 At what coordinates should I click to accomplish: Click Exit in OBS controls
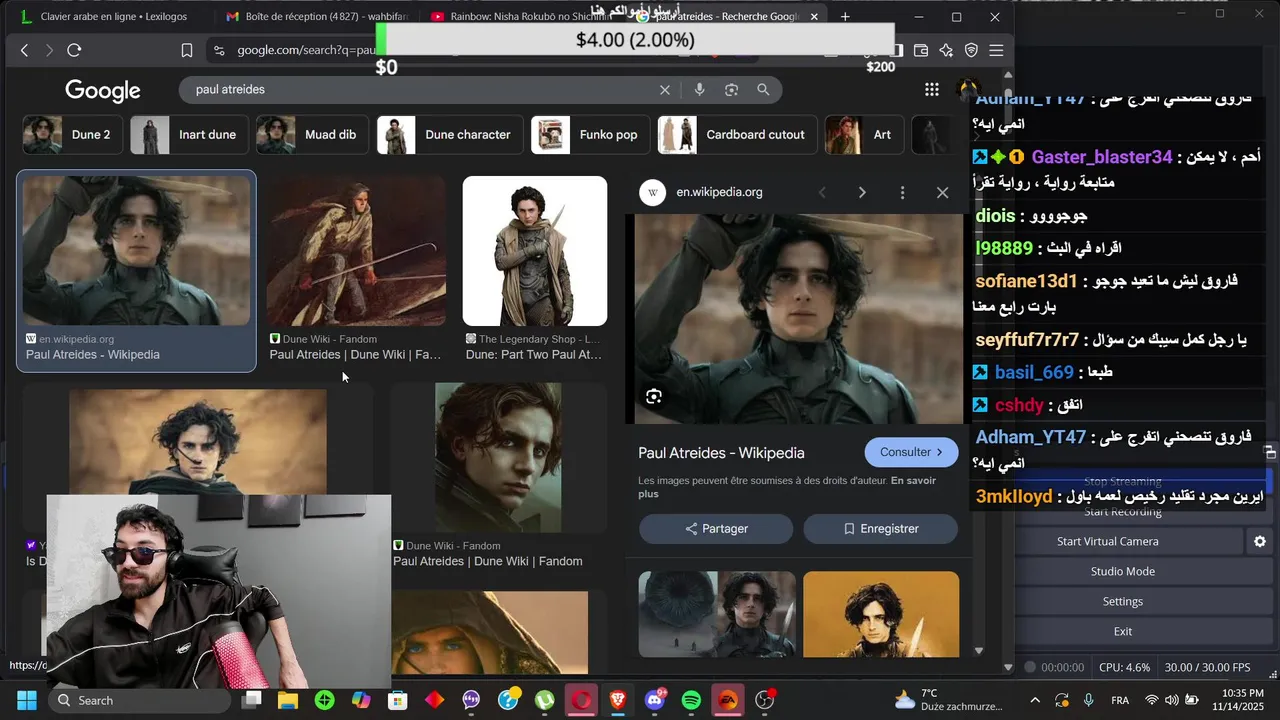[1122, 631]
